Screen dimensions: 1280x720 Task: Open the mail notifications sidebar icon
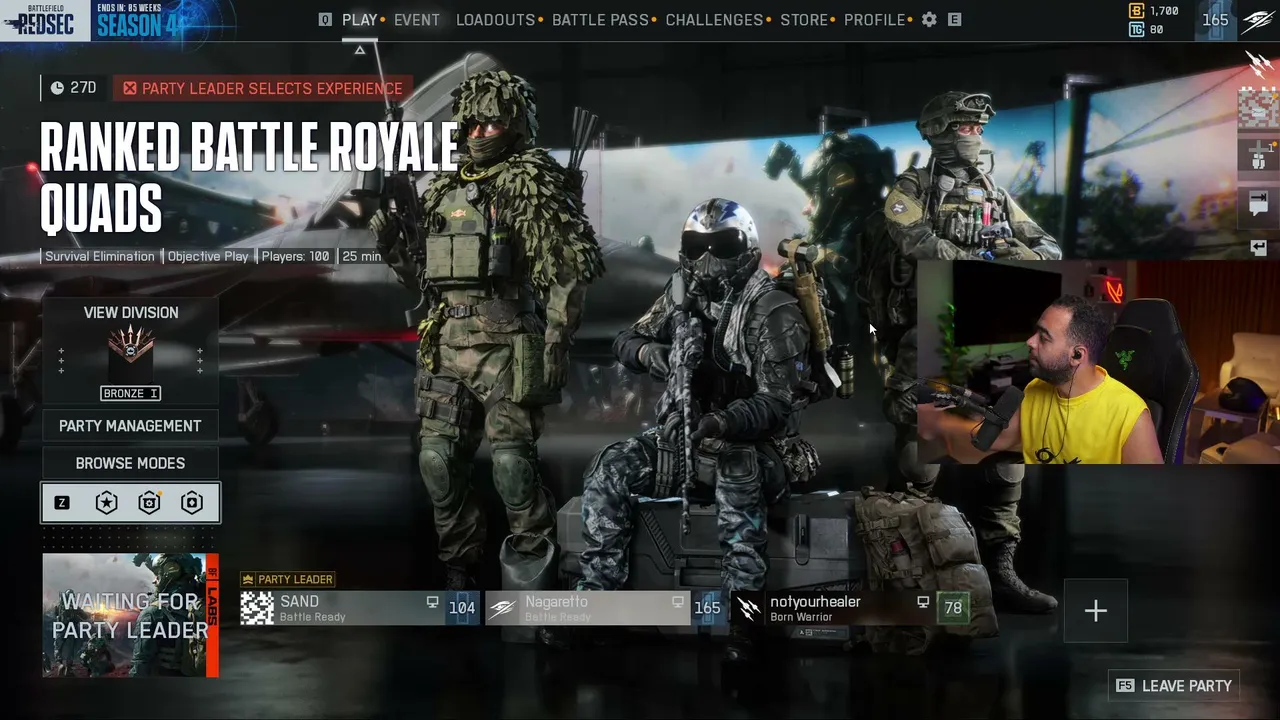(1258, 108)
